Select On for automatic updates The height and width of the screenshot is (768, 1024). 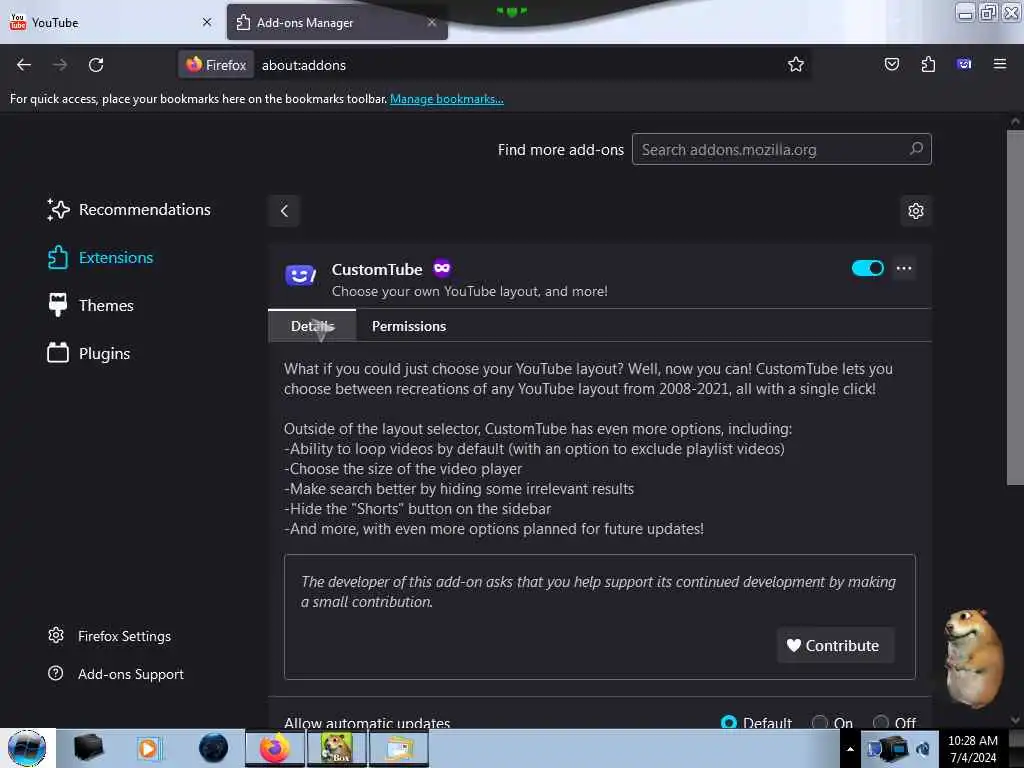point(819,722)
